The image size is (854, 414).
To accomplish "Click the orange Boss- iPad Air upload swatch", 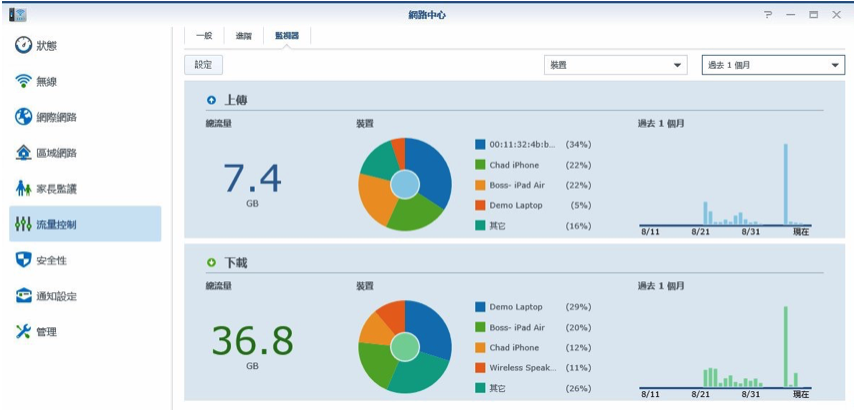I will (480, 185).
